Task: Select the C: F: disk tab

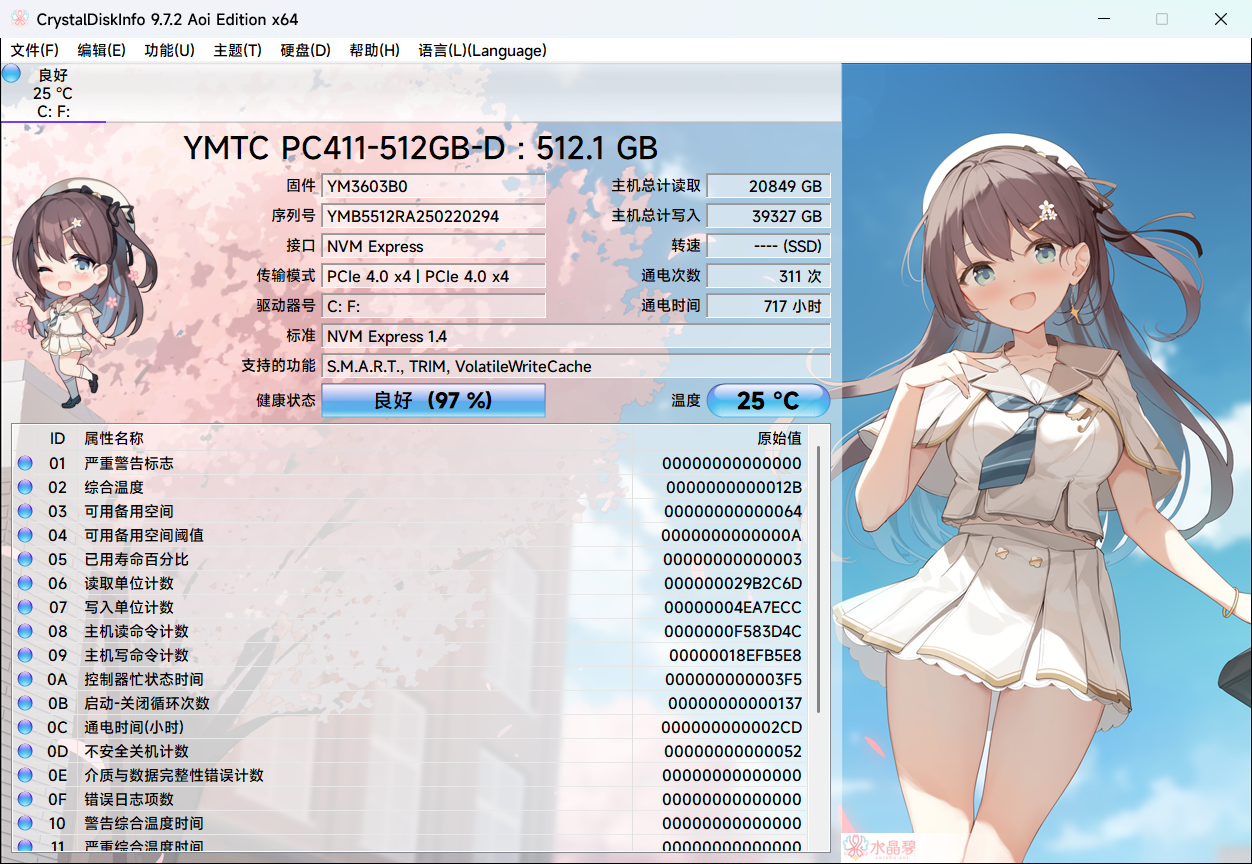Action: (x=53, y=94)
